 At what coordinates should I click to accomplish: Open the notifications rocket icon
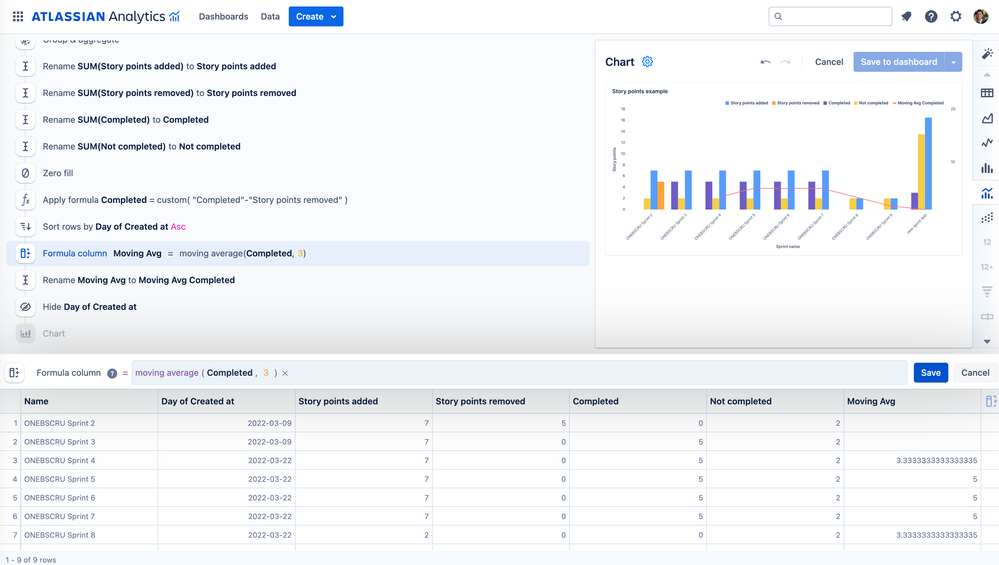906,17
